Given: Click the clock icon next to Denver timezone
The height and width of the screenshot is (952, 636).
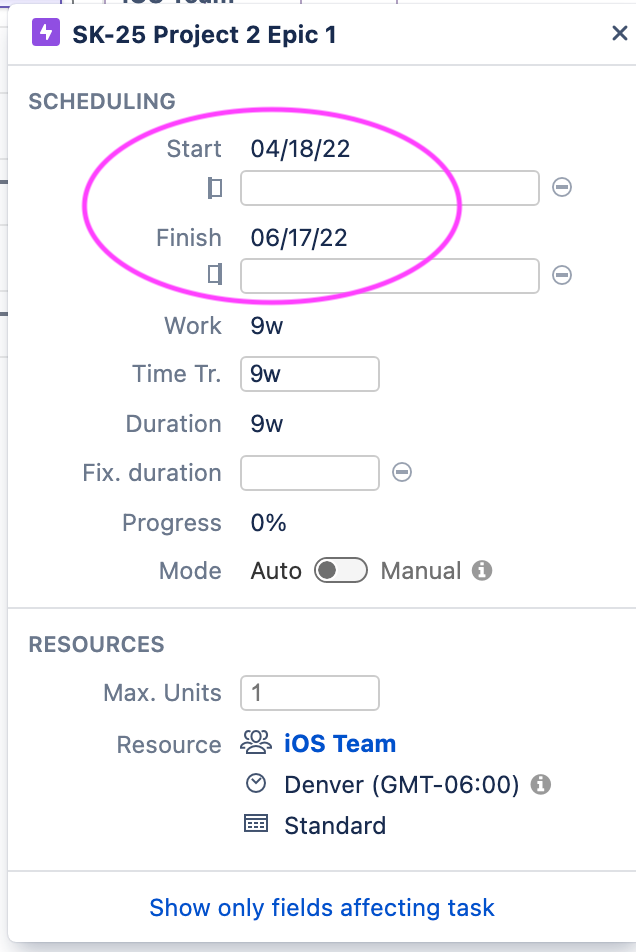Looking at the screenshot, I should 255,784.
